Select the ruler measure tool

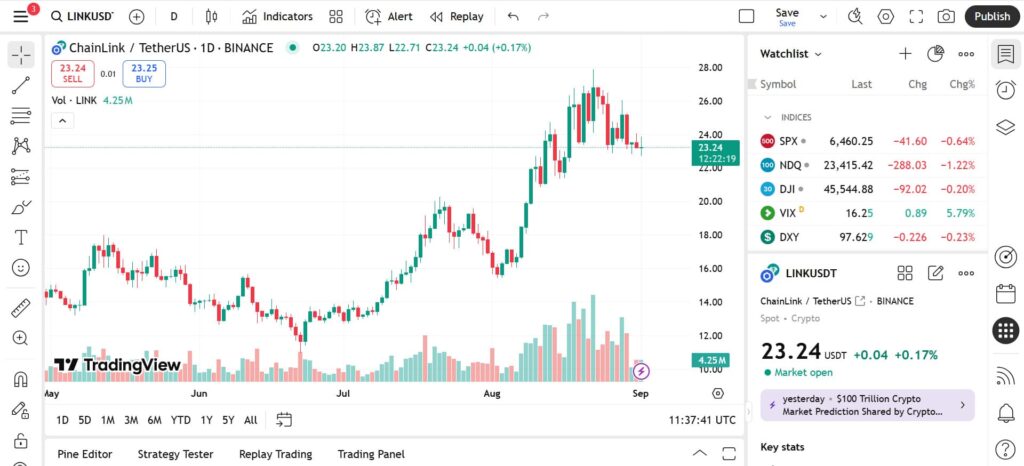[21, 308]
